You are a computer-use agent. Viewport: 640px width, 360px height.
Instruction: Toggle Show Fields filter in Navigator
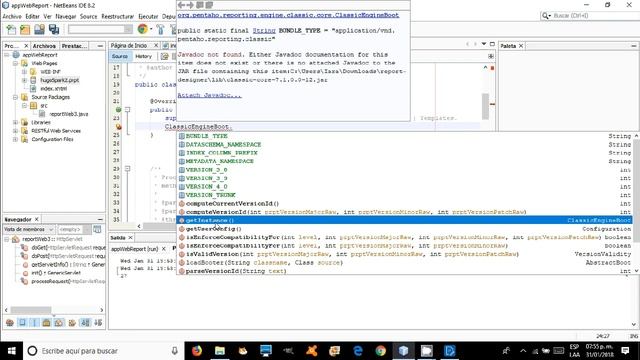[x=22, y=322]
